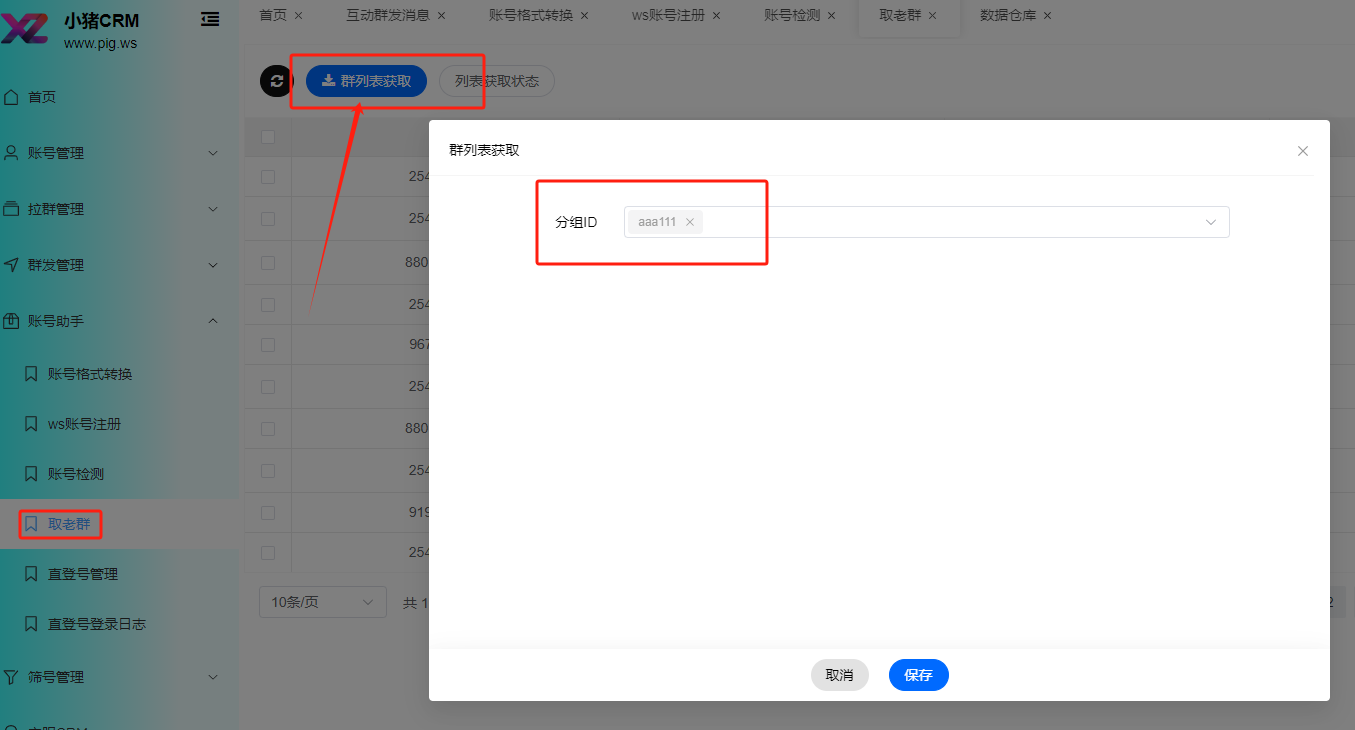Click the 群发管理 send icon
Image resolution: width=1355 pixels, height=730 pixels.
12,265
